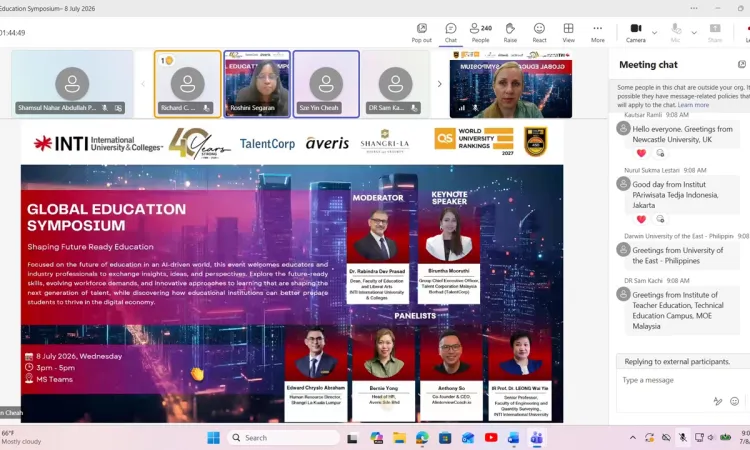Select Sze Yin Cheah's participant tile
Image resolution: width=750 pixels, height=450 pixels.
pos(326,84)
